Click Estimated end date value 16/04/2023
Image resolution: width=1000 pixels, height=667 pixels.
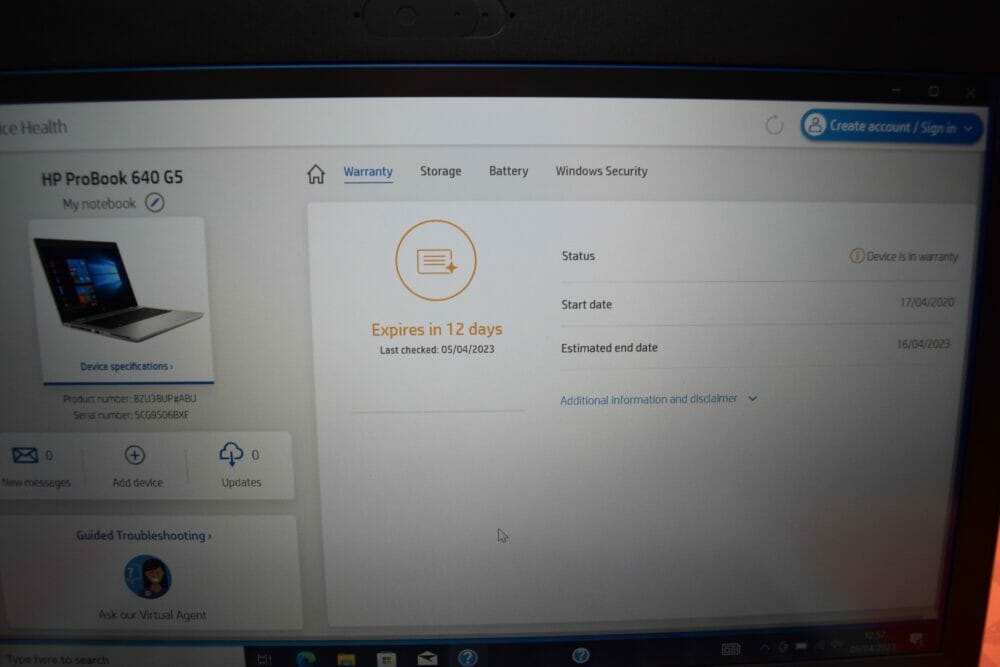[923, 344]
